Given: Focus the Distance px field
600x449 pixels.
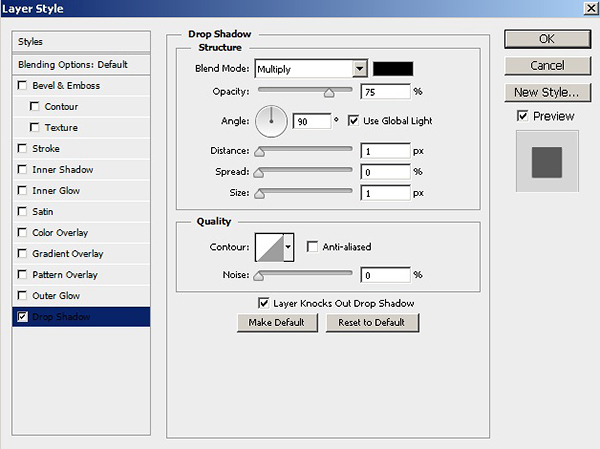Looking at the screenshot, I should click(x=385, y=151).
